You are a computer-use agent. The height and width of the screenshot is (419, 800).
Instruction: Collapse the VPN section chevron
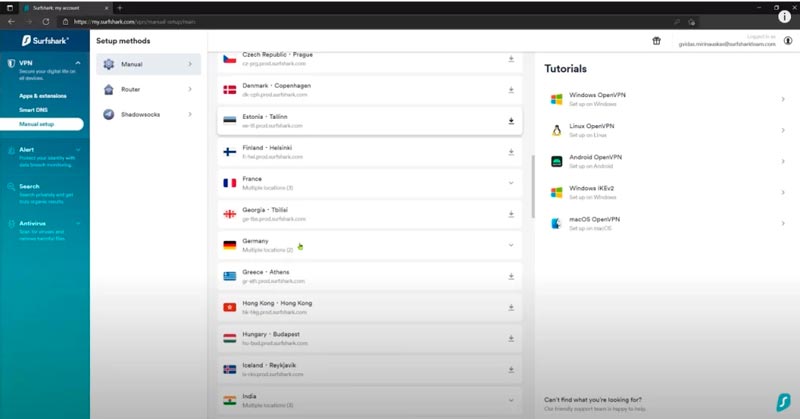coord(78,63)
